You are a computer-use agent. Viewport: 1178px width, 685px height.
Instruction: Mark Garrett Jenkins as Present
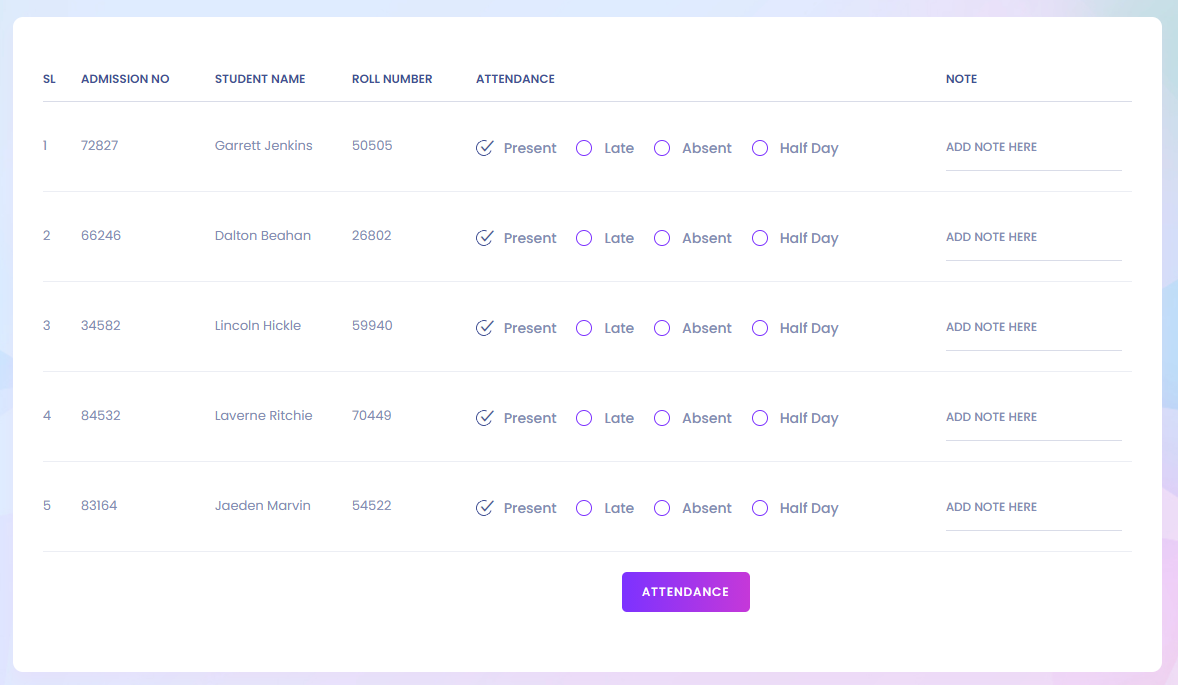coord(485,148)
